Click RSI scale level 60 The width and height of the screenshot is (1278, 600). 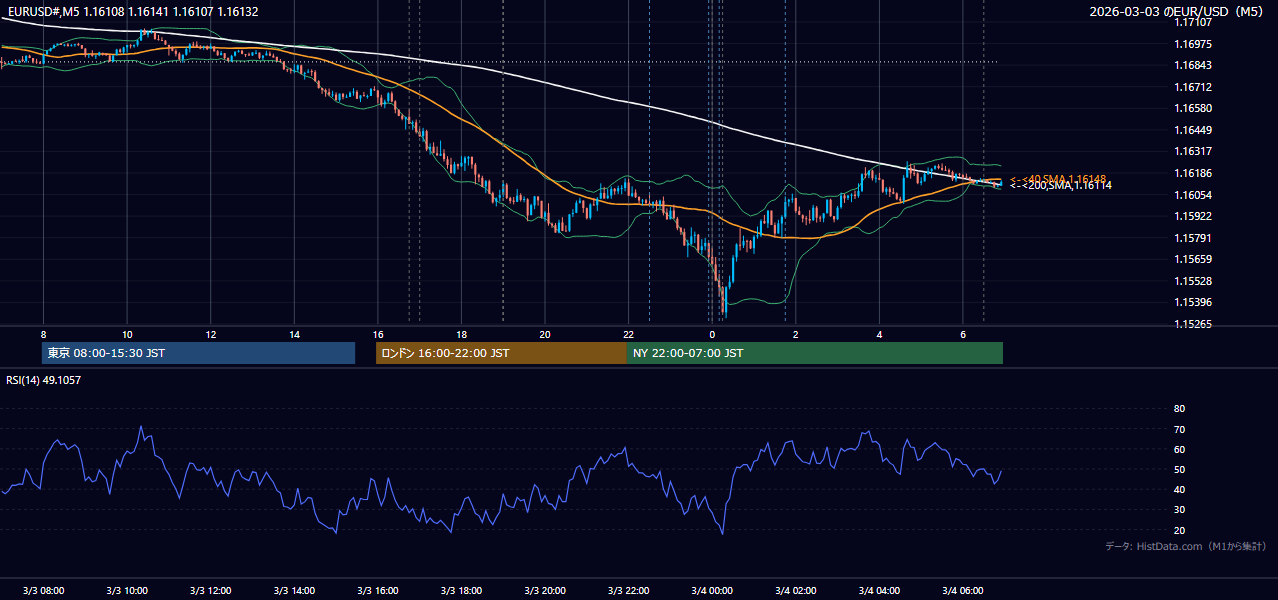tap(1179, 449)
